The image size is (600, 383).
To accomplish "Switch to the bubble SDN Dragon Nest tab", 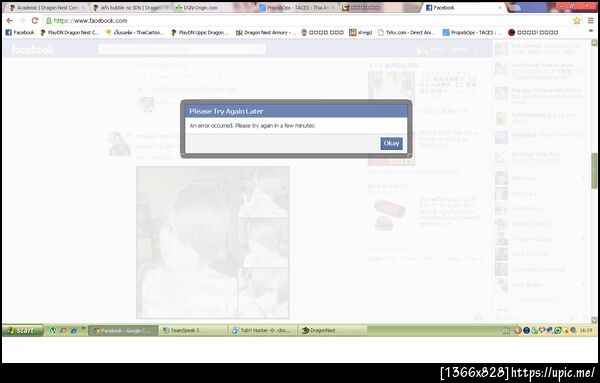I will point(130,8).
